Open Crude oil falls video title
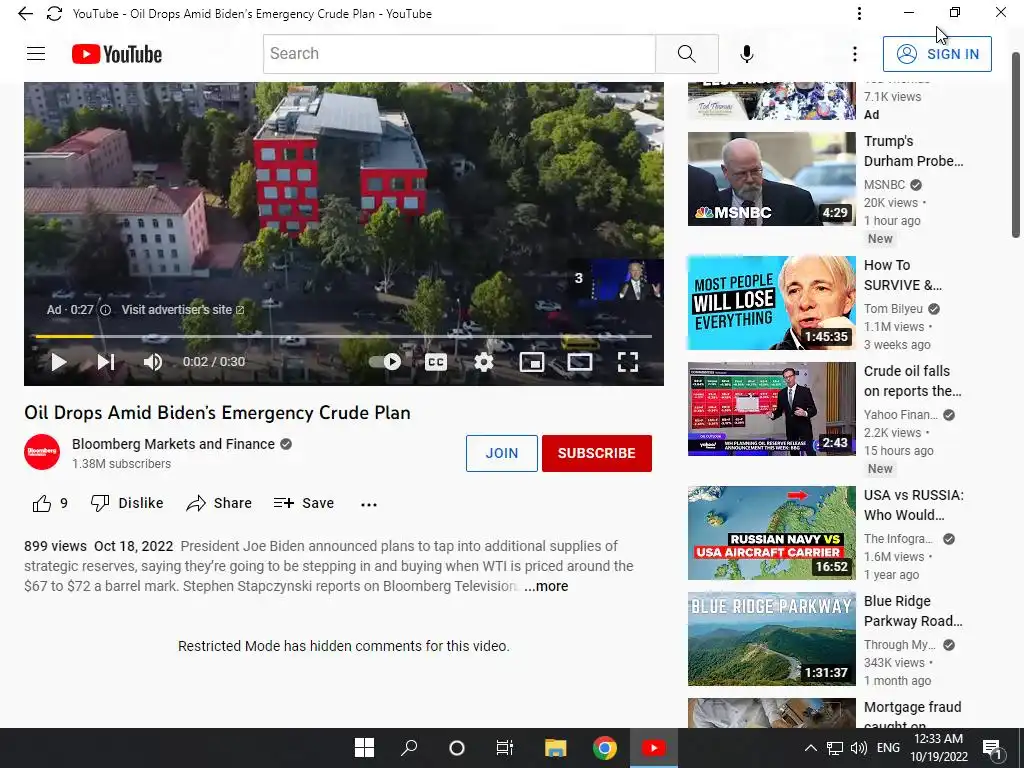Screen dimensions: 1024x768 pos(912,381)
